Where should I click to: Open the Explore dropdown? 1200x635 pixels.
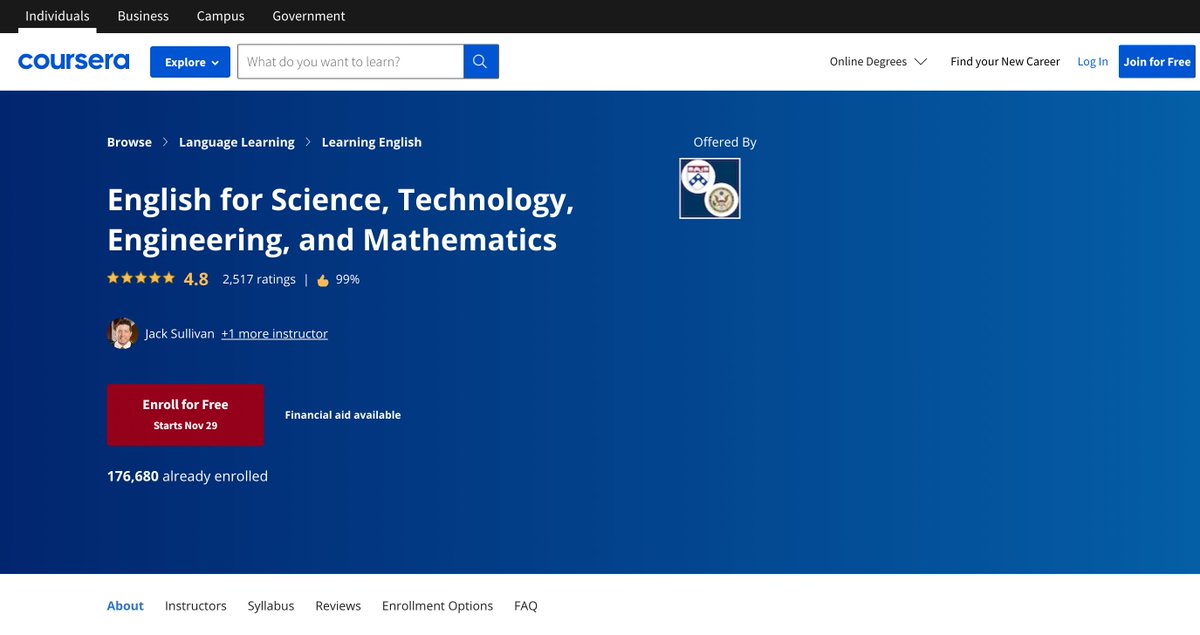click(190, 62)
